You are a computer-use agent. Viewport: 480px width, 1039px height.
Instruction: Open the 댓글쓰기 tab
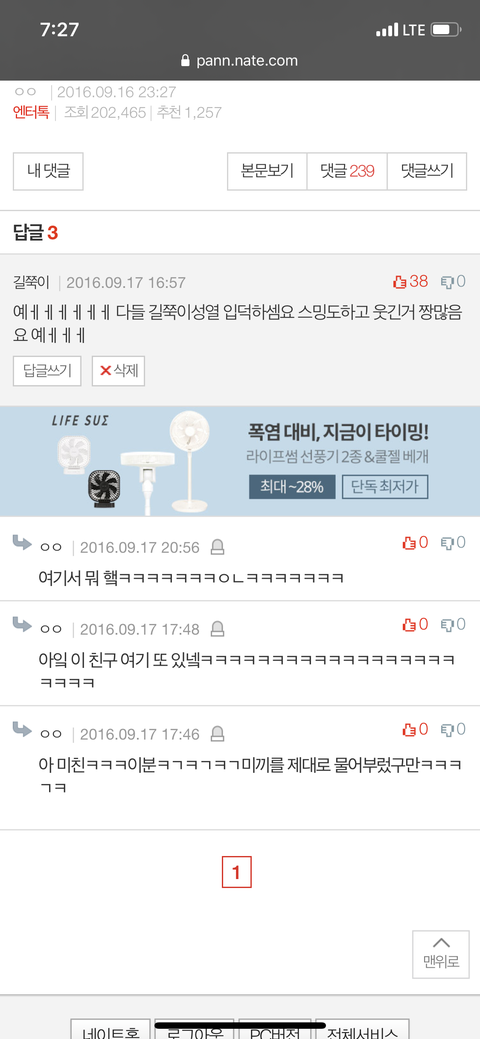427,171
